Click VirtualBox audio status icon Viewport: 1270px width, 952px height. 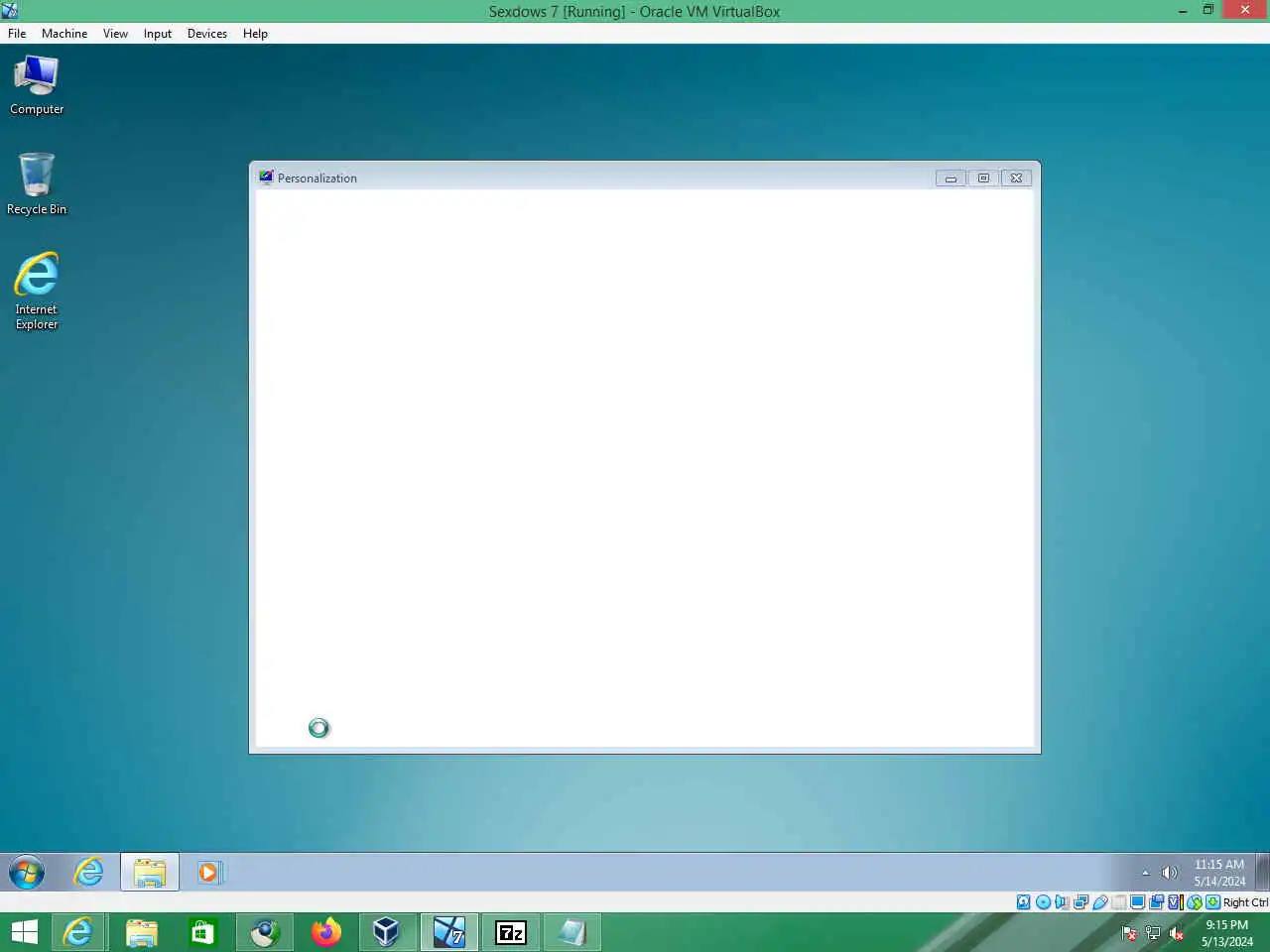click(x=1062, y=902)
